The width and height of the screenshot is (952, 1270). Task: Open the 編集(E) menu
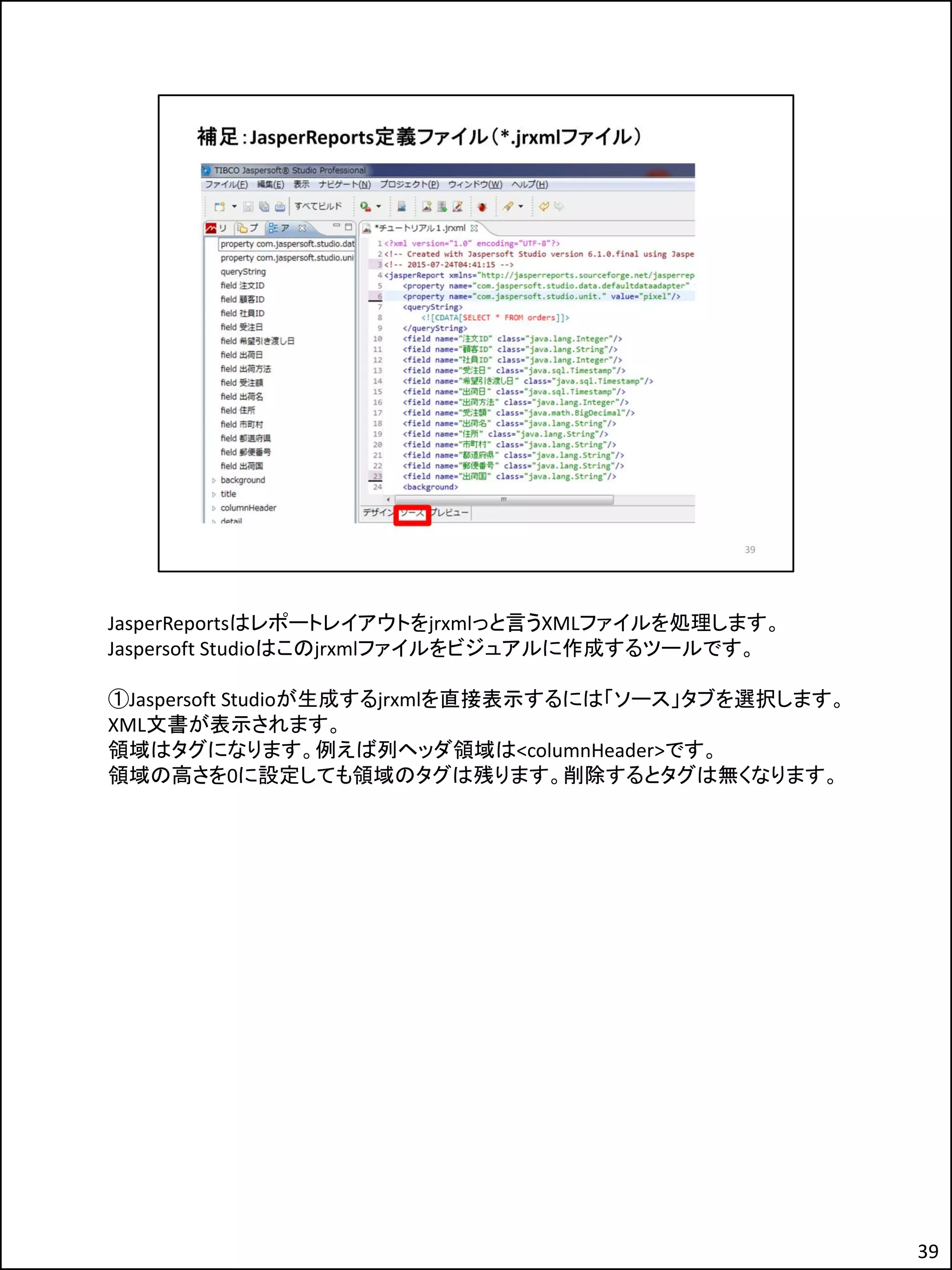click(270, 185)
